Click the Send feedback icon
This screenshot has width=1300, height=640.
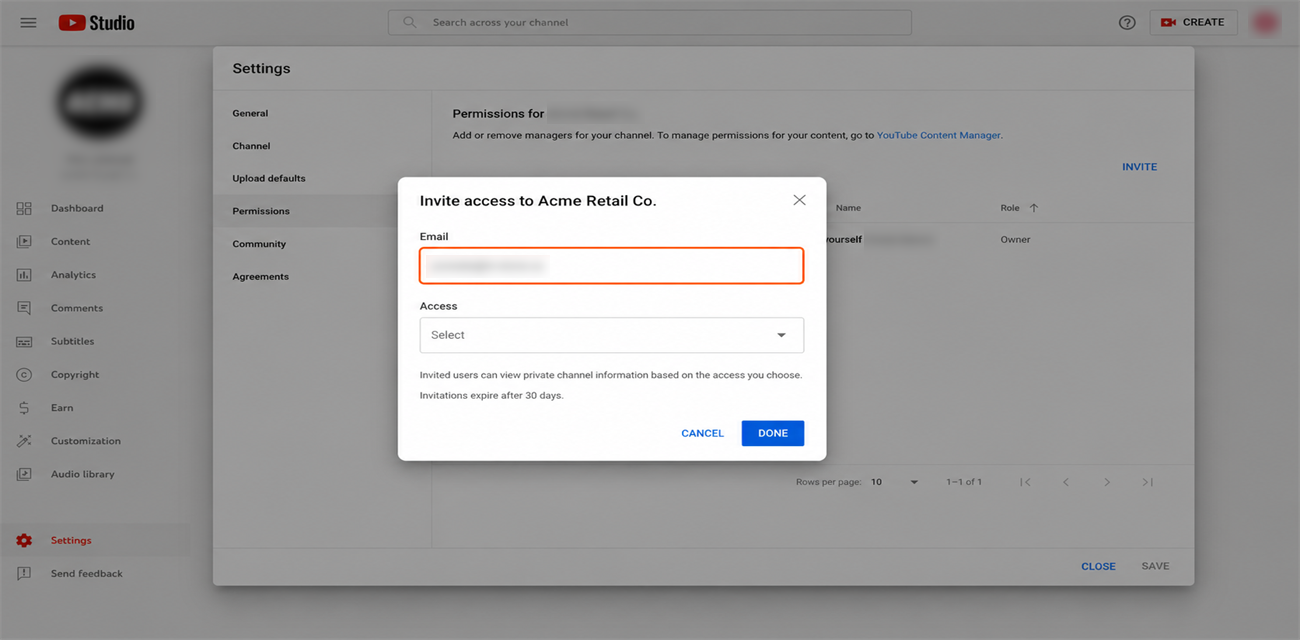coord(24,573)
